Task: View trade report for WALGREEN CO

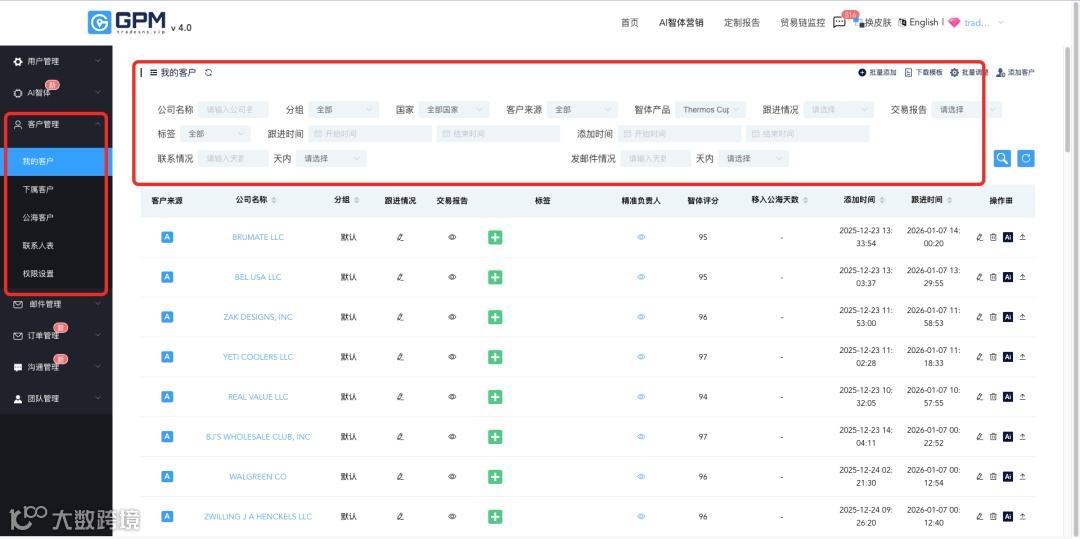Action: pos(453,477)
